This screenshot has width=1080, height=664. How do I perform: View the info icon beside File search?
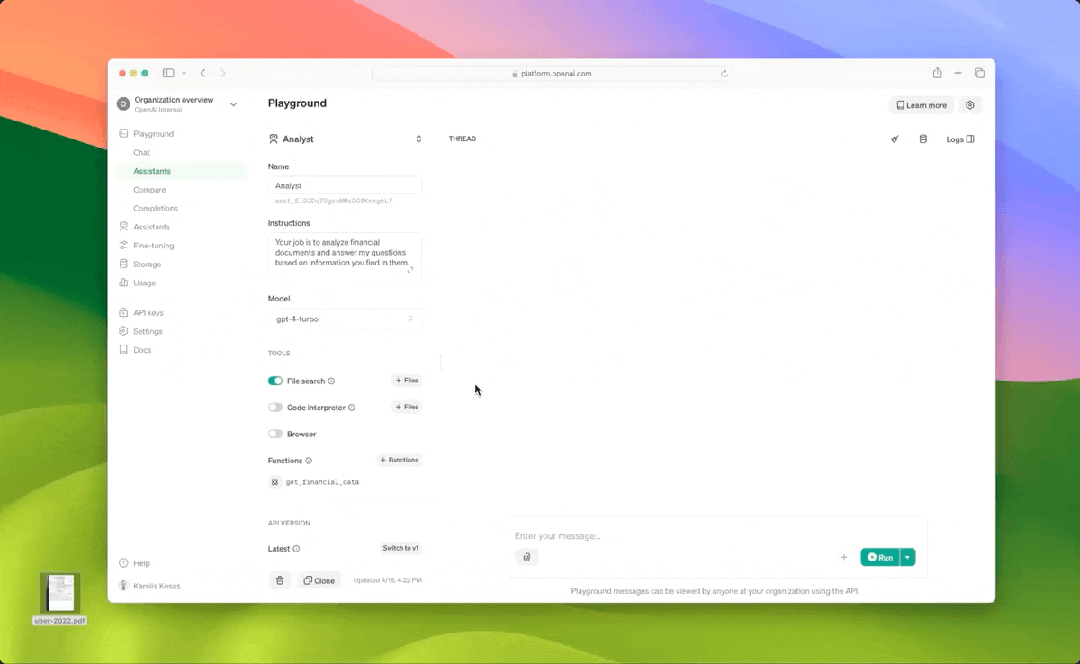tap(331, 381)
